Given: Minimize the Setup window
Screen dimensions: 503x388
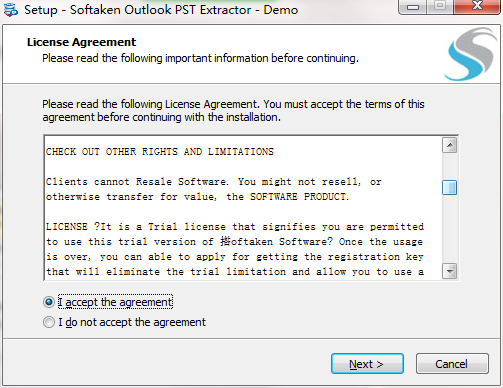Looking at the screenshot, I should (x=413, y=7).
